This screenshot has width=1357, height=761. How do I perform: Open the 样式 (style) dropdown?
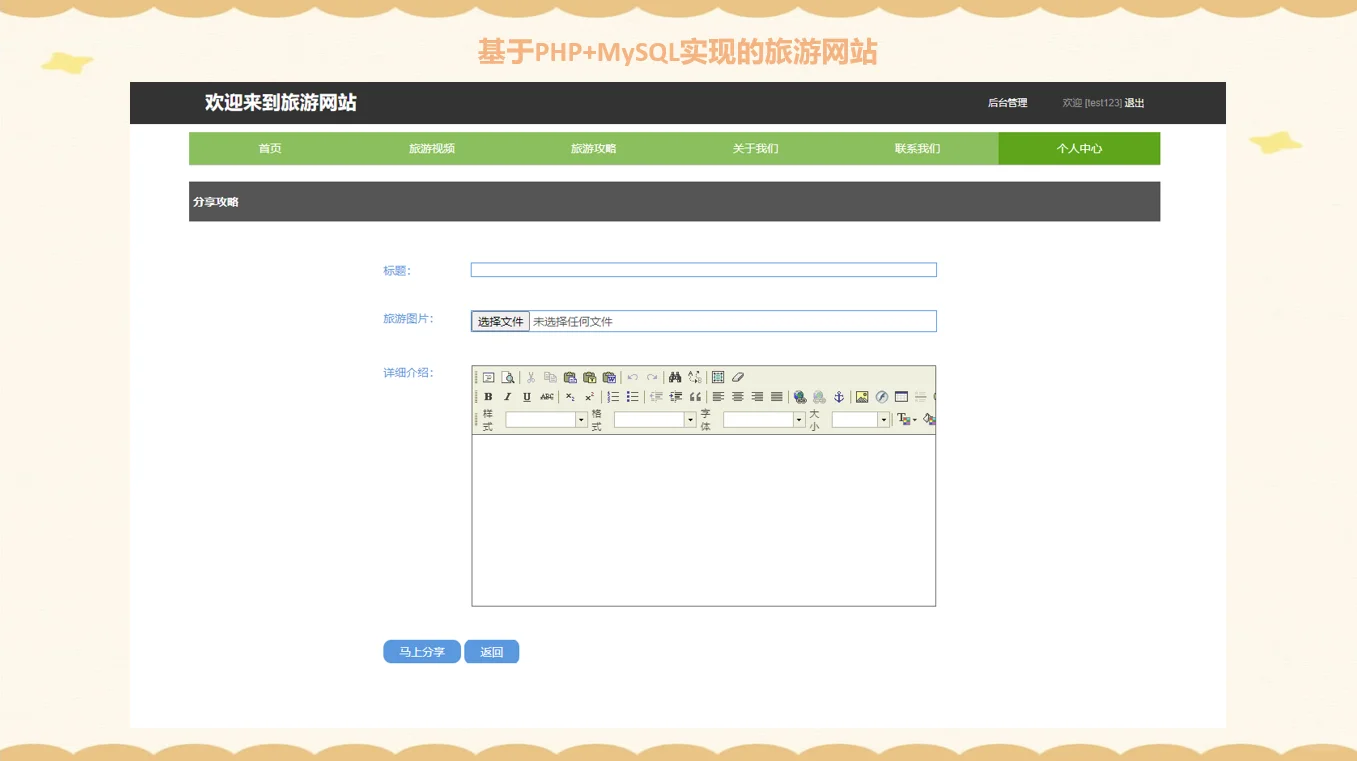(x=544, y=419)
